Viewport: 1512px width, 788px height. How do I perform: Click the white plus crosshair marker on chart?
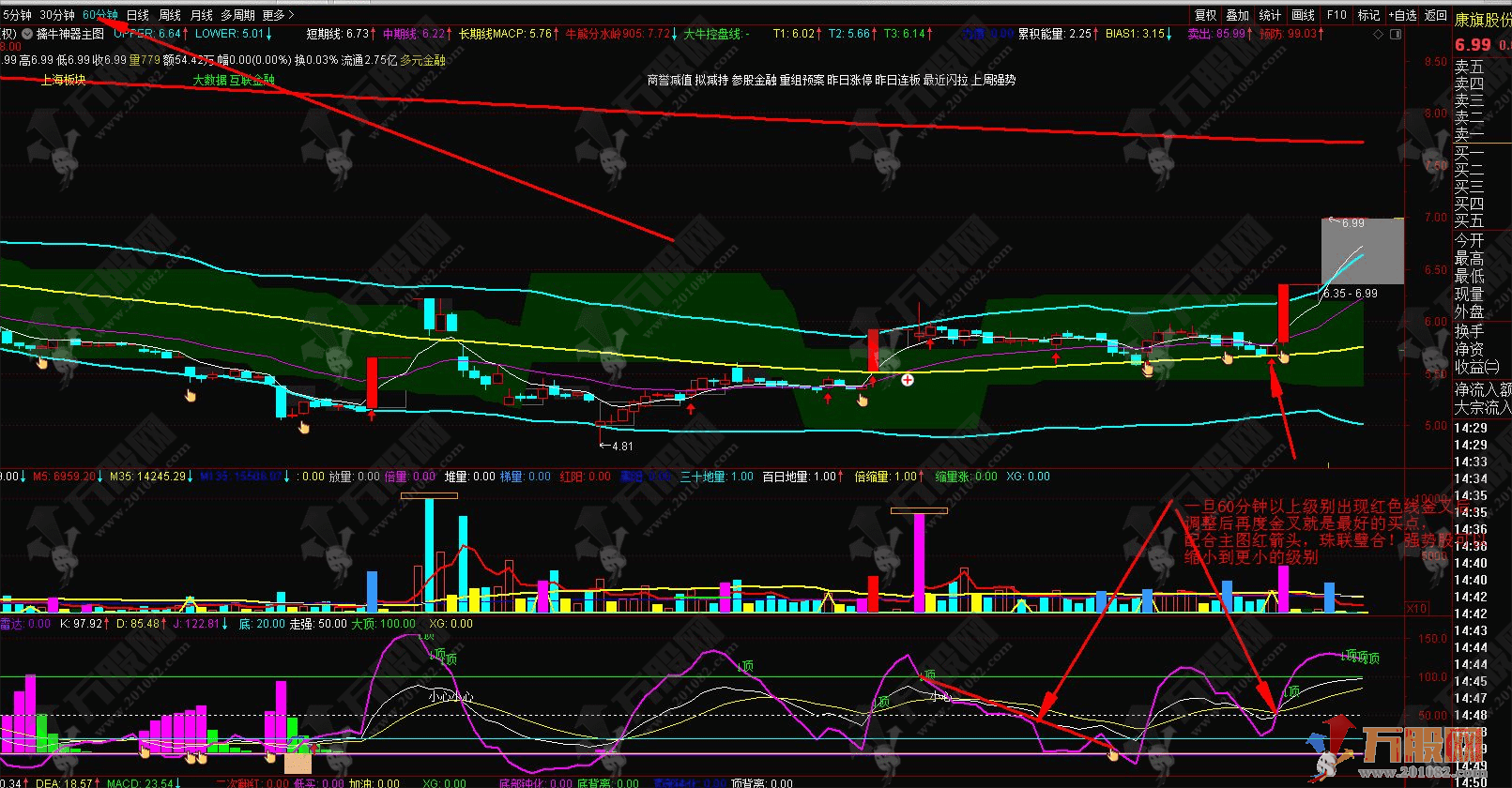[x=908, y=380]
